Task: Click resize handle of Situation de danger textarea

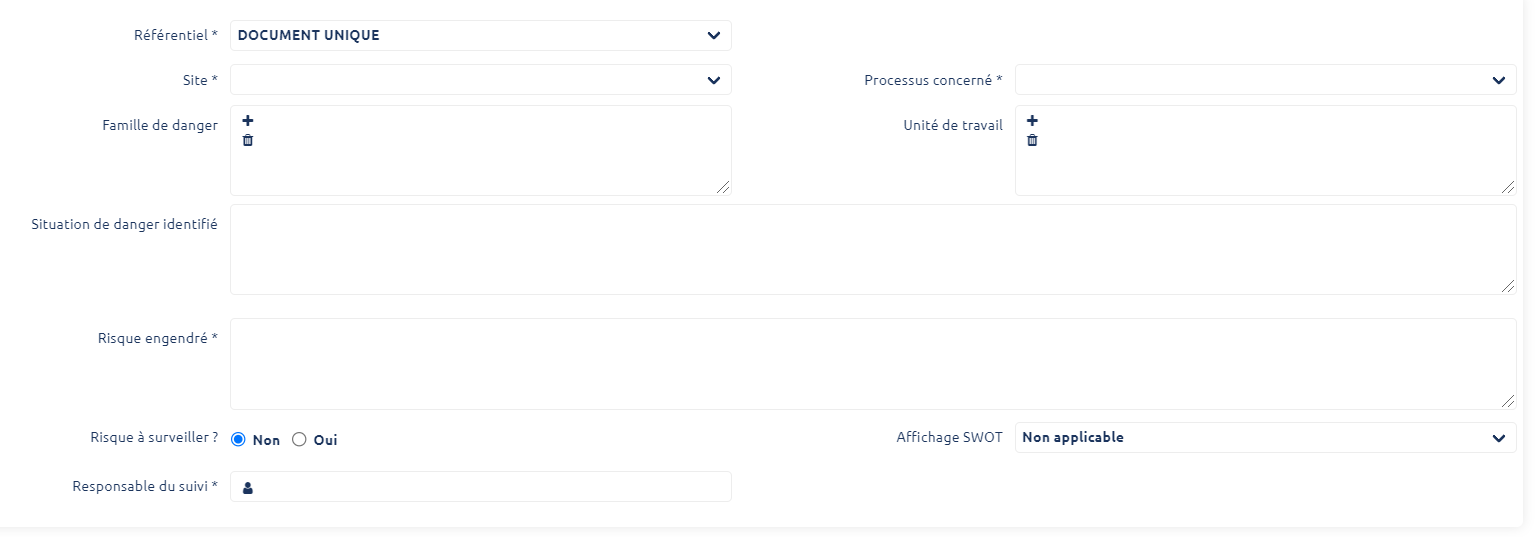Action: [1508, 286]
